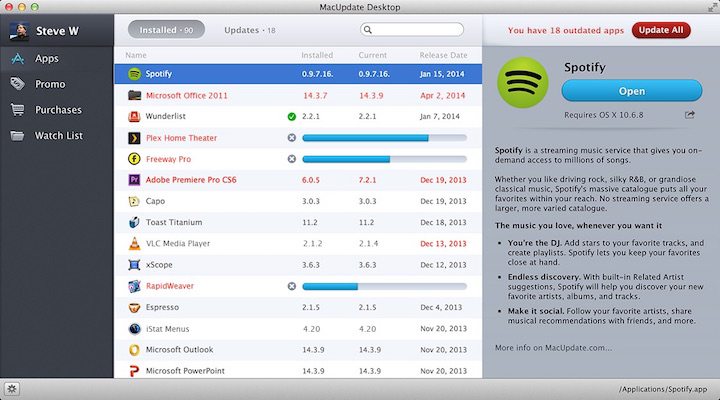Click the Wunderlist app icon
The image size is (720, 400).
click(134, 116)
